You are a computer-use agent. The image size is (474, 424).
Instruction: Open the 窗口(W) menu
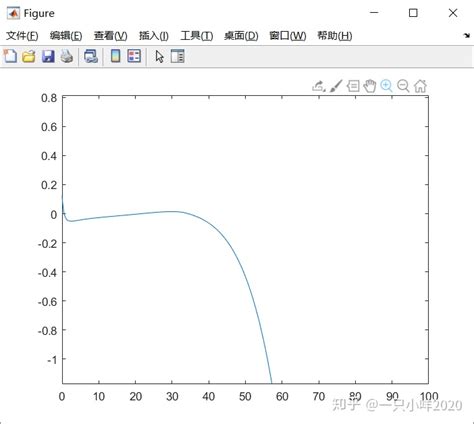coord(288,36)
